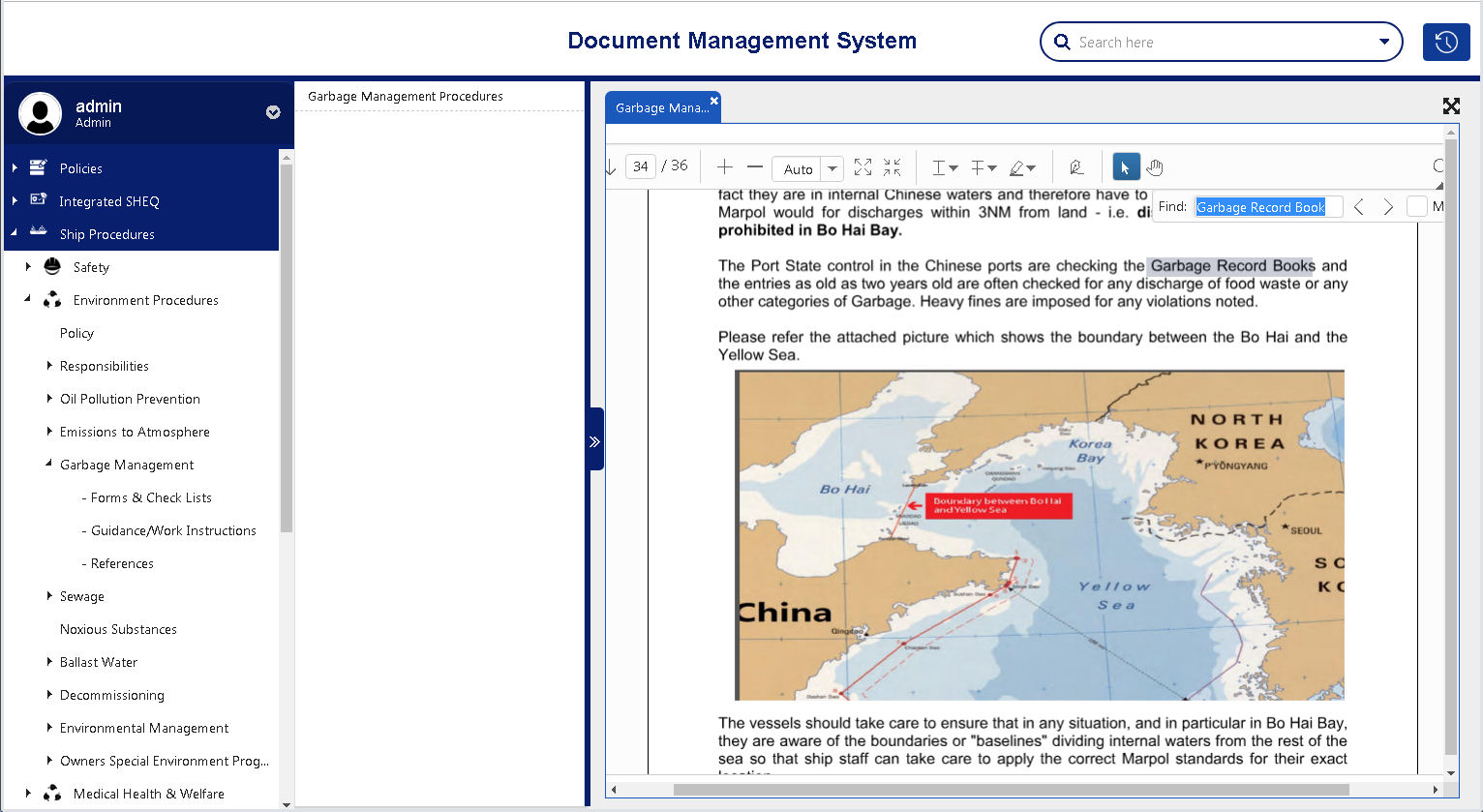The width and height of the screenshot is (1483, 812).
Task: Click the Safety helmet icon
Action: (x=52, y=266)
